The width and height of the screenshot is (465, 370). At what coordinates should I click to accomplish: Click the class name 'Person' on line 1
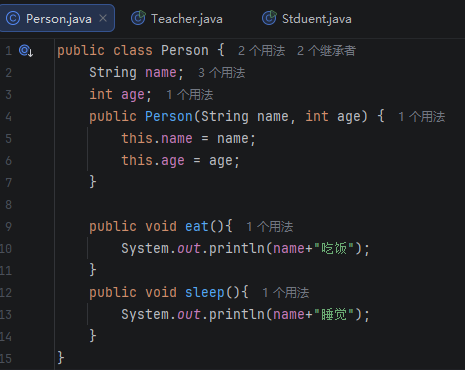[185, 51]
